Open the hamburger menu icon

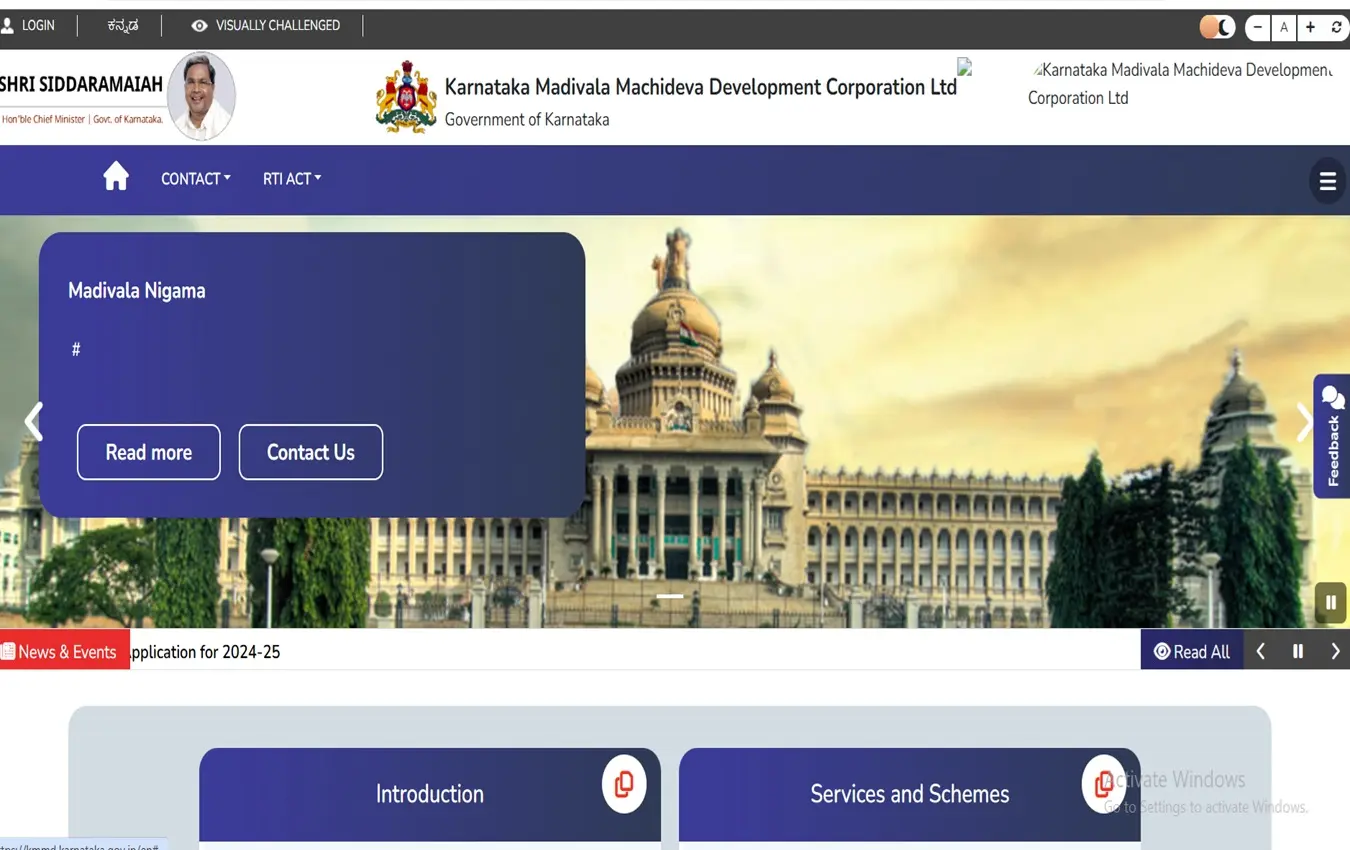click(1327, 181)
